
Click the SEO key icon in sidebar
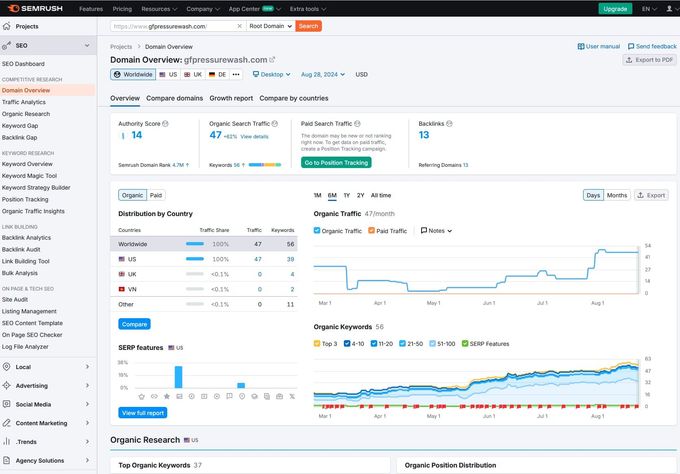click(7, 45)
